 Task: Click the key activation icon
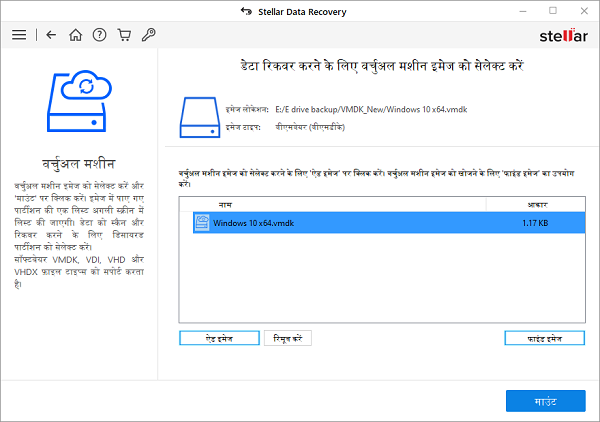[x=148, y=35]
